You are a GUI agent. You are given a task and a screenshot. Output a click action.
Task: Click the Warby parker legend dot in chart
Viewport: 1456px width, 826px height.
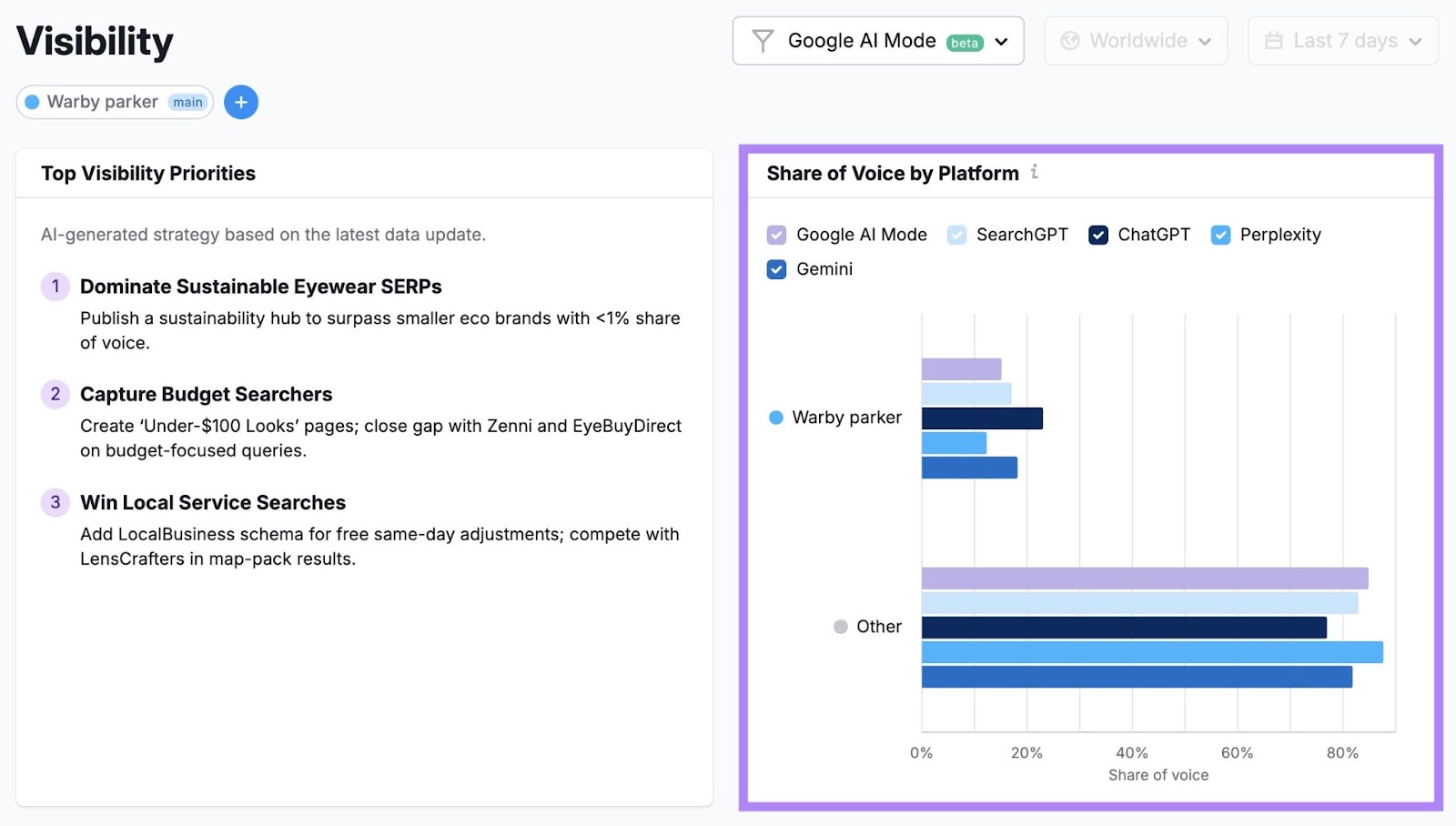point(776,418)
